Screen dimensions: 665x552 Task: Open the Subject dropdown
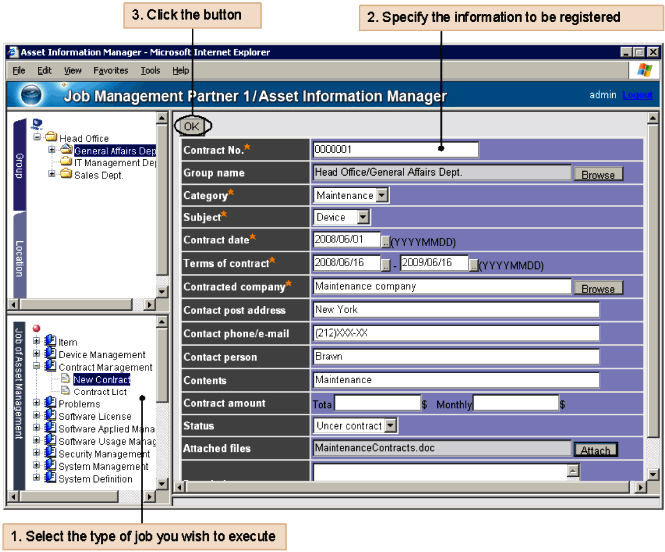click(363, 217)
